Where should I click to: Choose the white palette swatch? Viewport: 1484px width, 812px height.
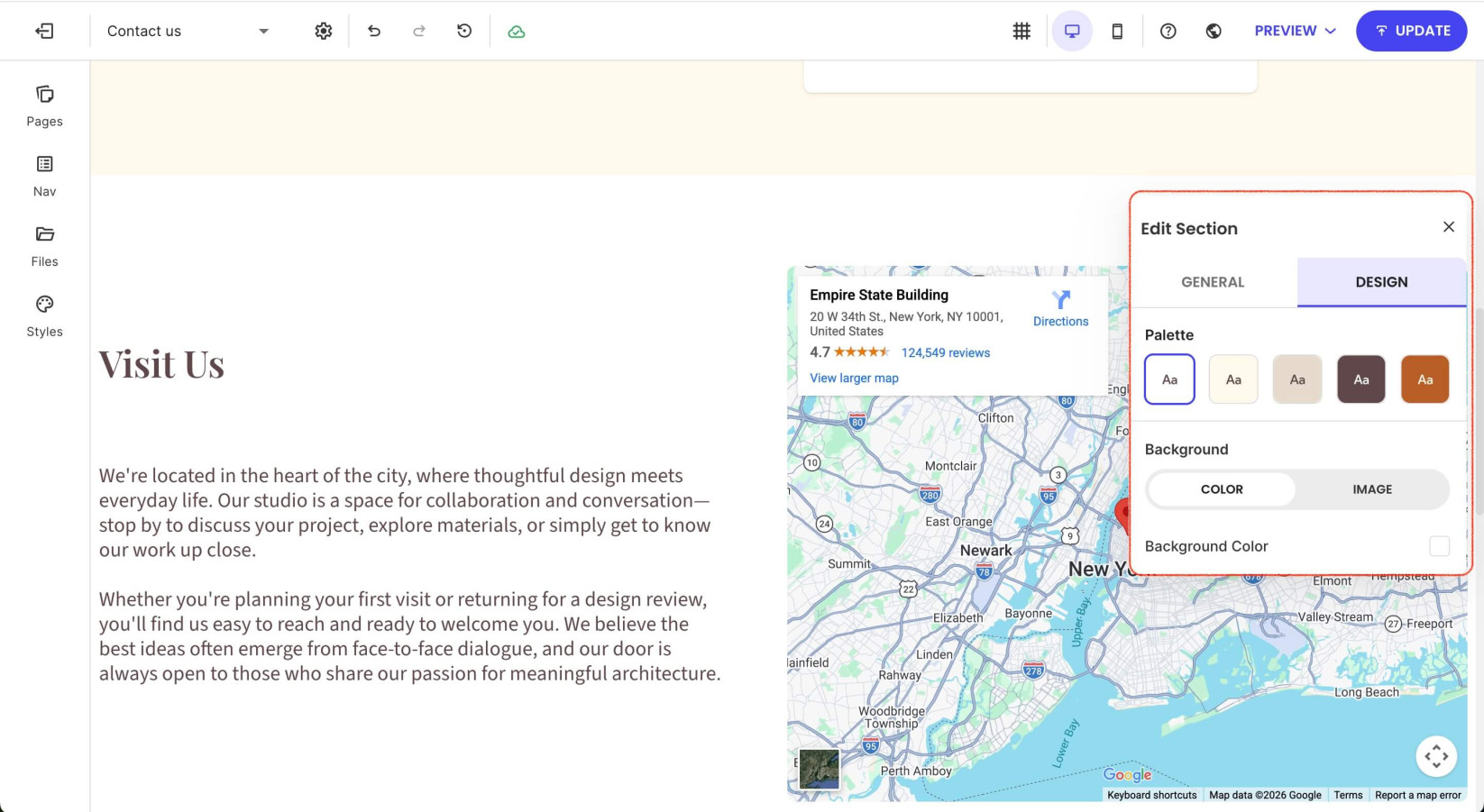tap(1169, 379)
